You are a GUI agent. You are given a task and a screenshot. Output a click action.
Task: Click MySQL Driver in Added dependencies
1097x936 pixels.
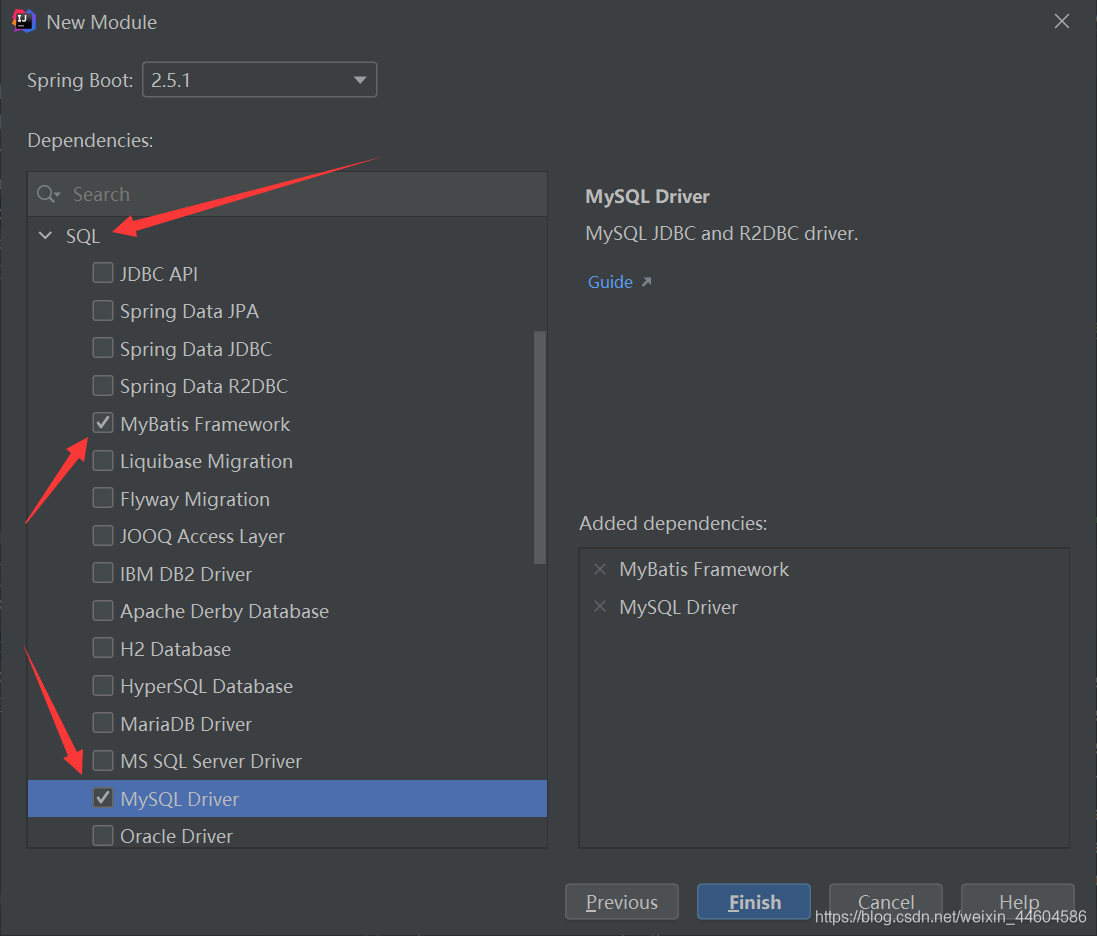pyautogui.click(x=678, y=607)
